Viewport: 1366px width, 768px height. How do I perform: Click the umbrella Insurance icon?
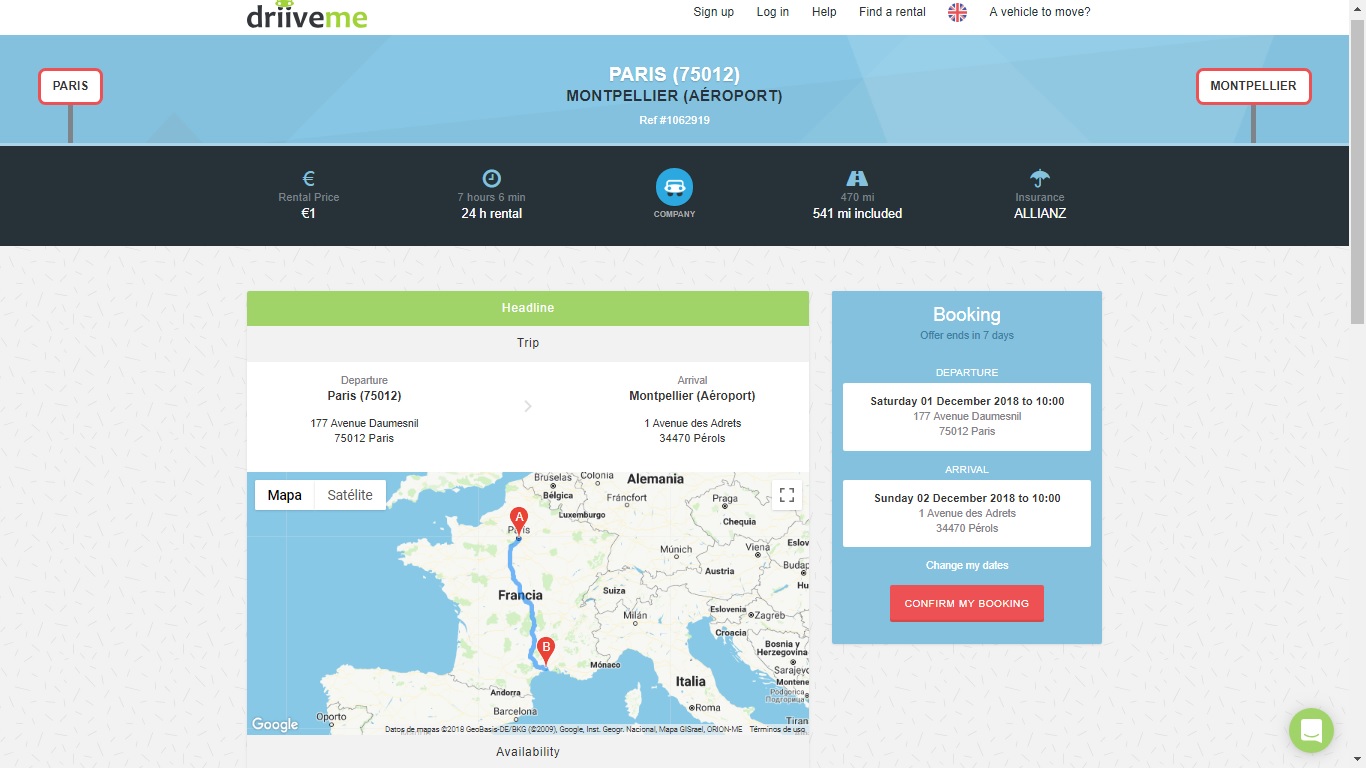(x=1040, y=178)
